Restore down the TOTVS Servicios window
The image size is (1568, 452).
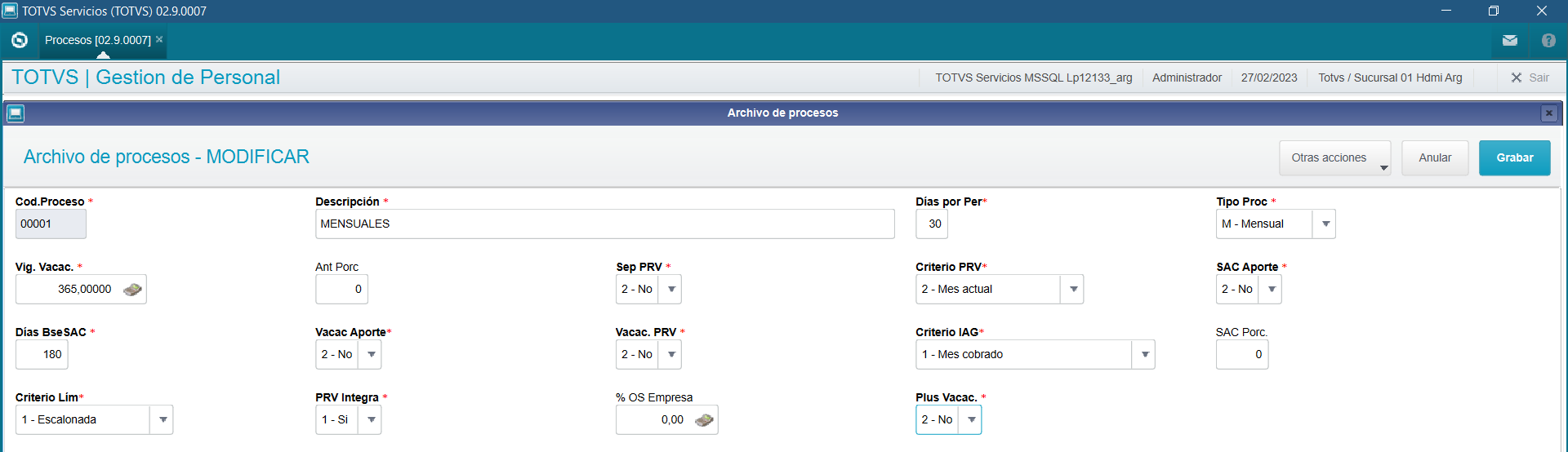click(x=1493, y=11)
